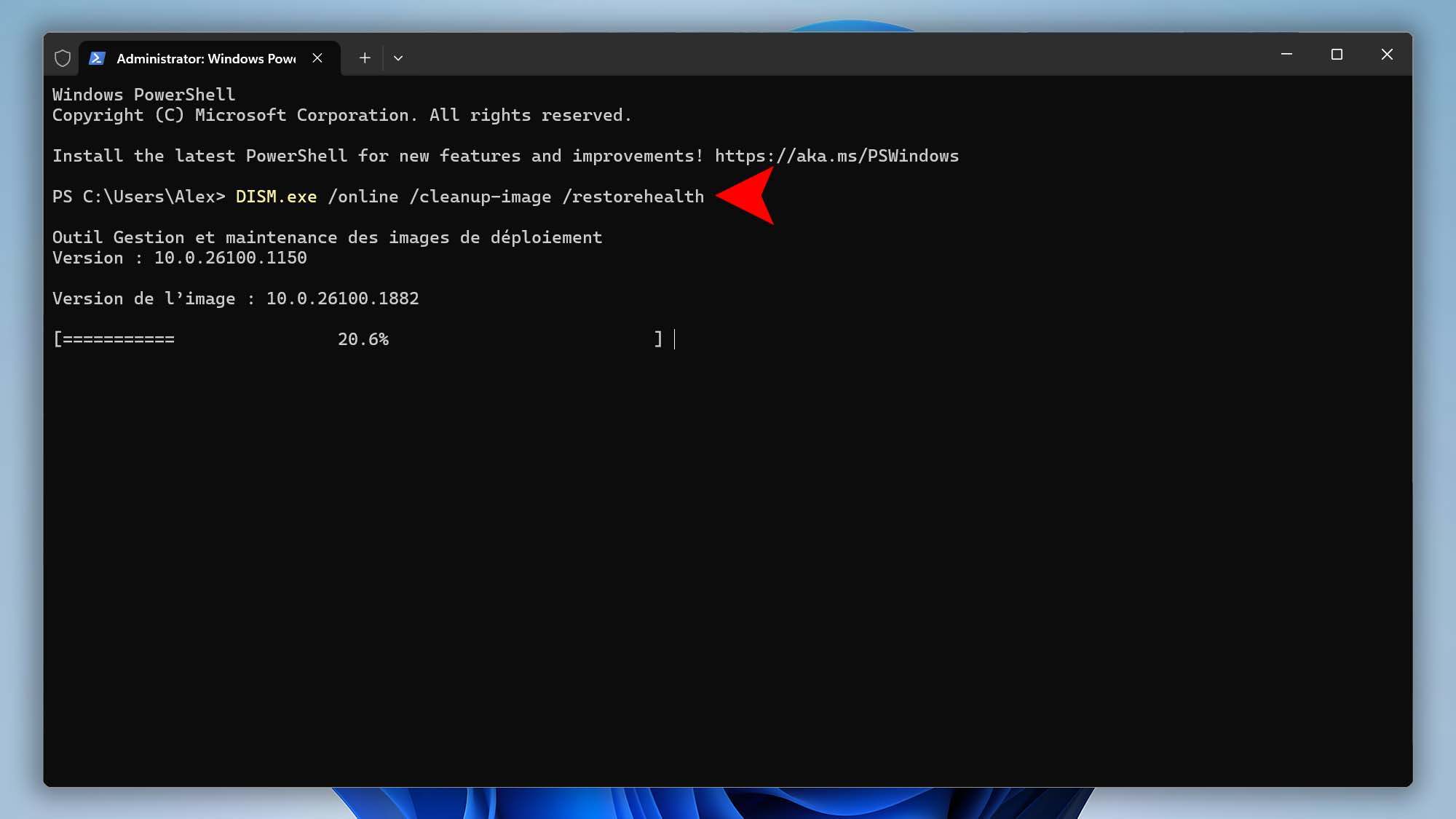Expand the new tab profile dropdown
Viewport: 1456px width, 819px height.
coord(398,58)
